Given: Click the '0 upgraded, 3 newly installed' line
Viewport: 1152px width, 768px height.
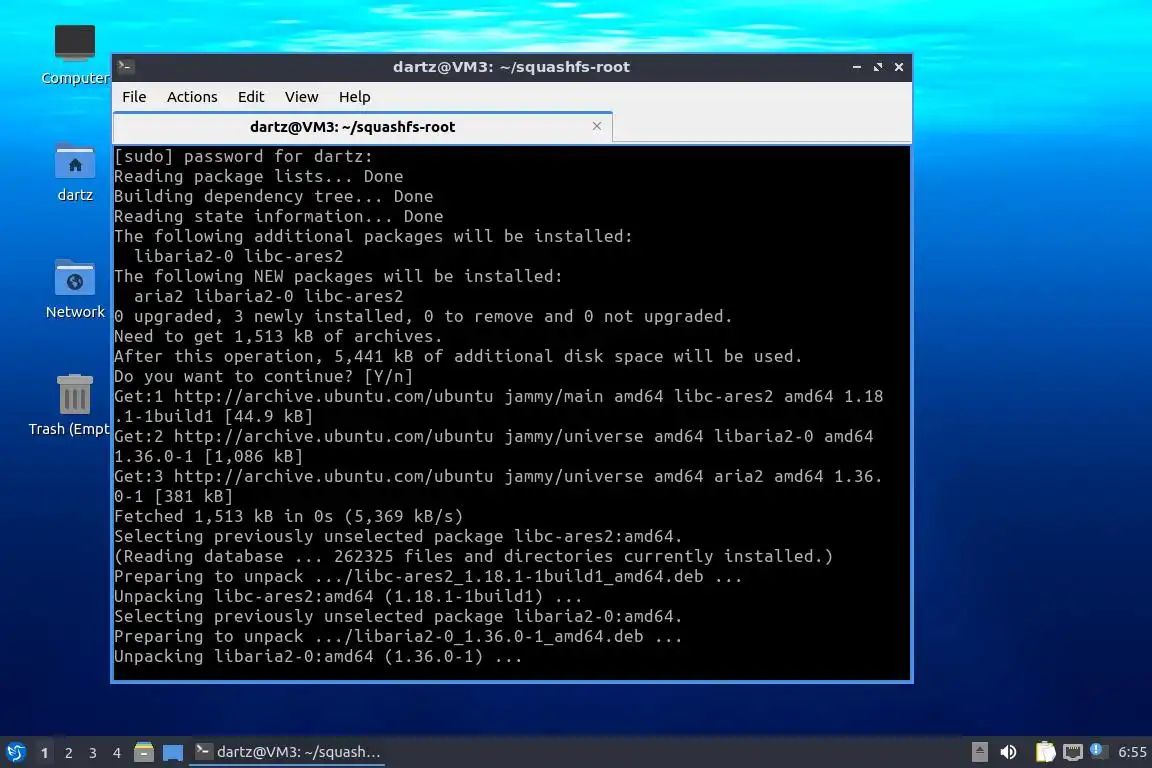Looking at the screenshot, I should 423,317.
